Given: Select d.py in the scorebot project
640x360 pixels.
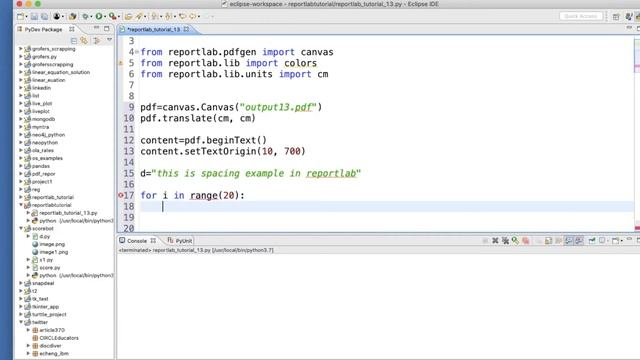Looking at the screenshot, I should pyautogui.click(x=44, y=236).
